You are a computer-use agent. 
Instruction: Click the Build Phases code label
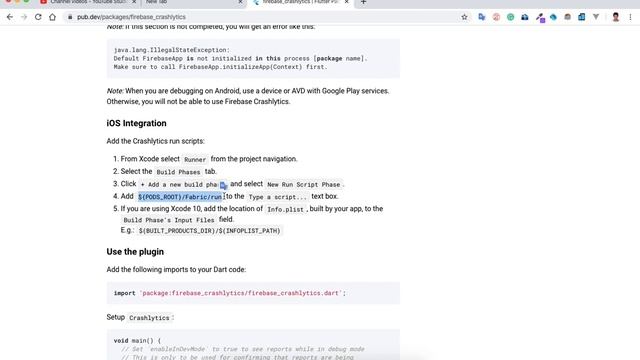click(178, 172)
